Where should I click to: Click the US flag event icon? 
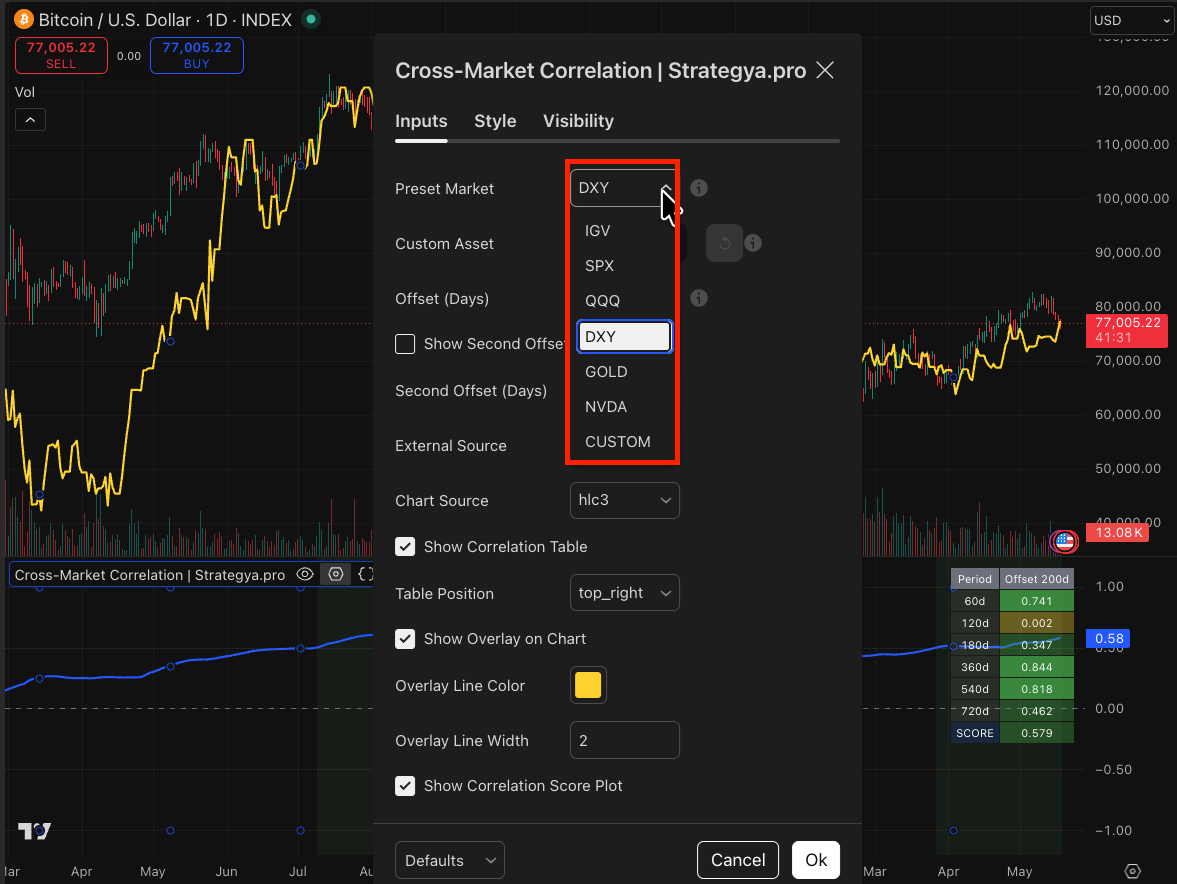click(1064, 540)
